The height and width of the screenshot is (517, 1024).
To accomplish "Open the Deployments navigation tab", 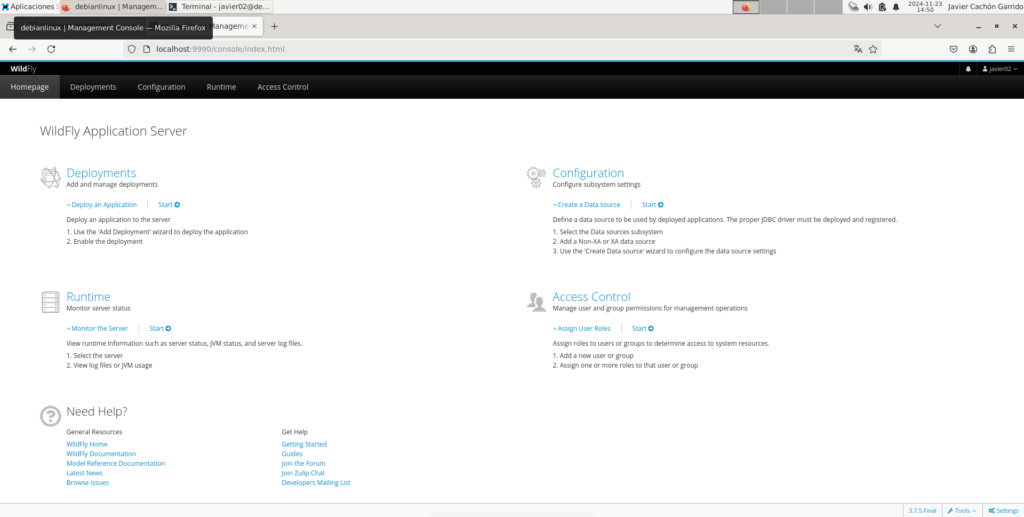I will 93,87.
